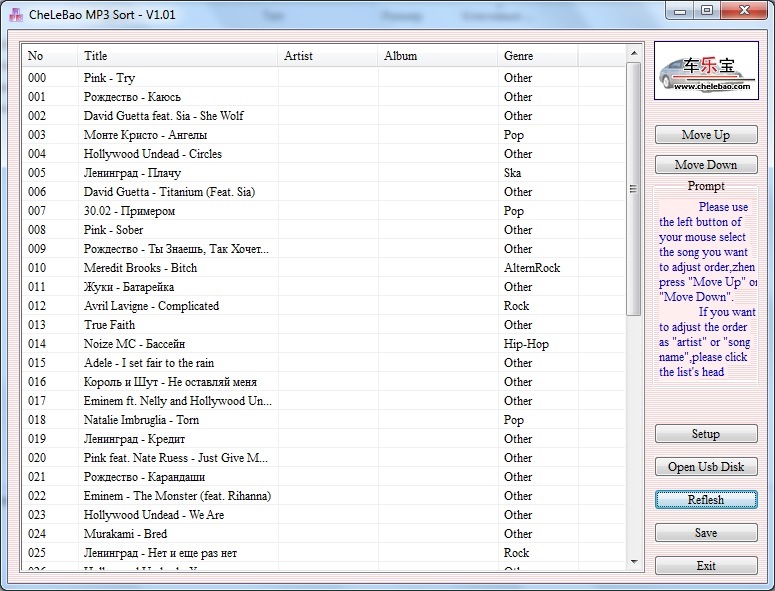775x591 pixels.
Task: Click Open Usb Disk button
Action: click(x=706, y=467)
